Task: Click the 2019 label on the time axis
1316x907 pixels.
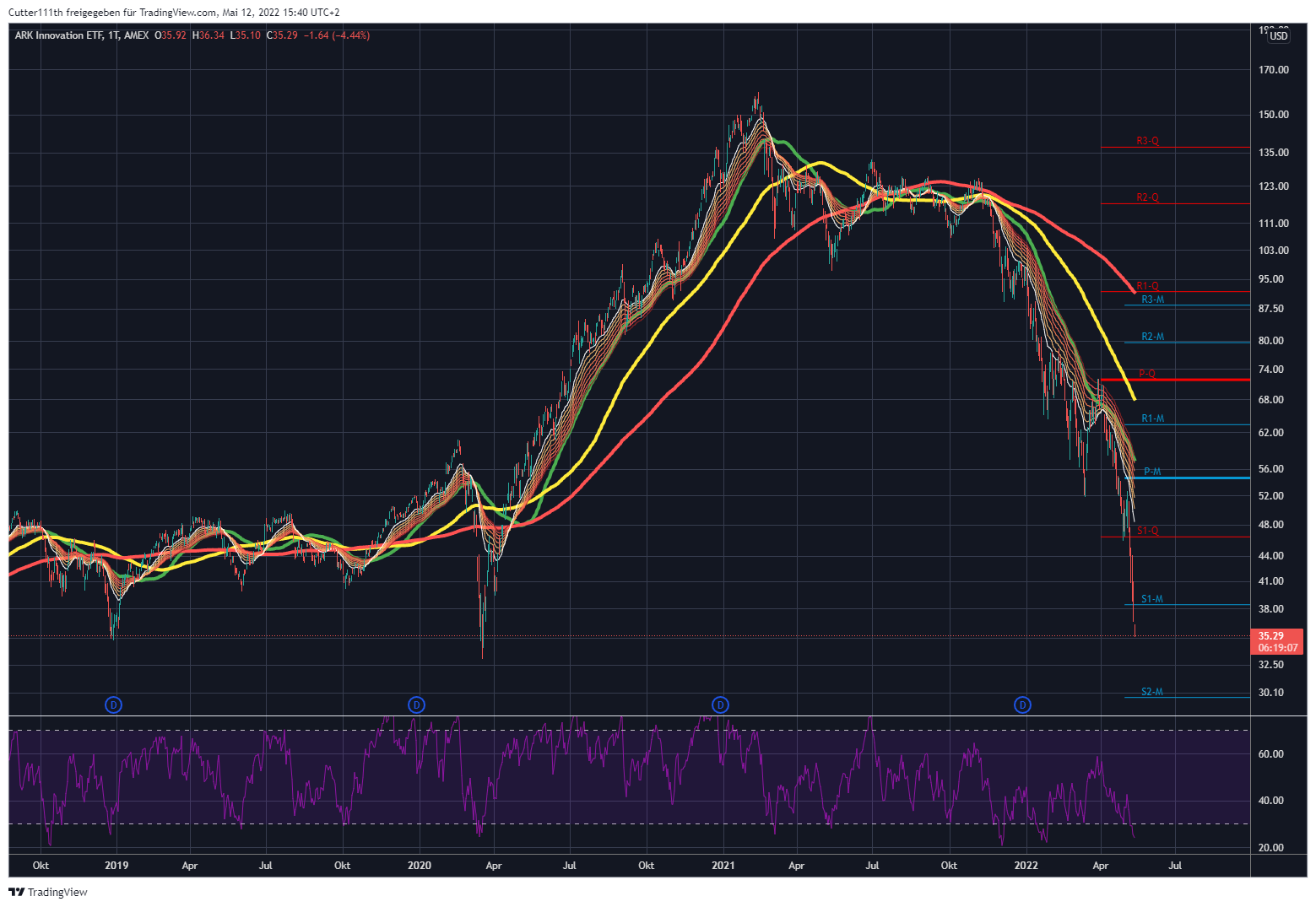Action: tap(116, 866)
